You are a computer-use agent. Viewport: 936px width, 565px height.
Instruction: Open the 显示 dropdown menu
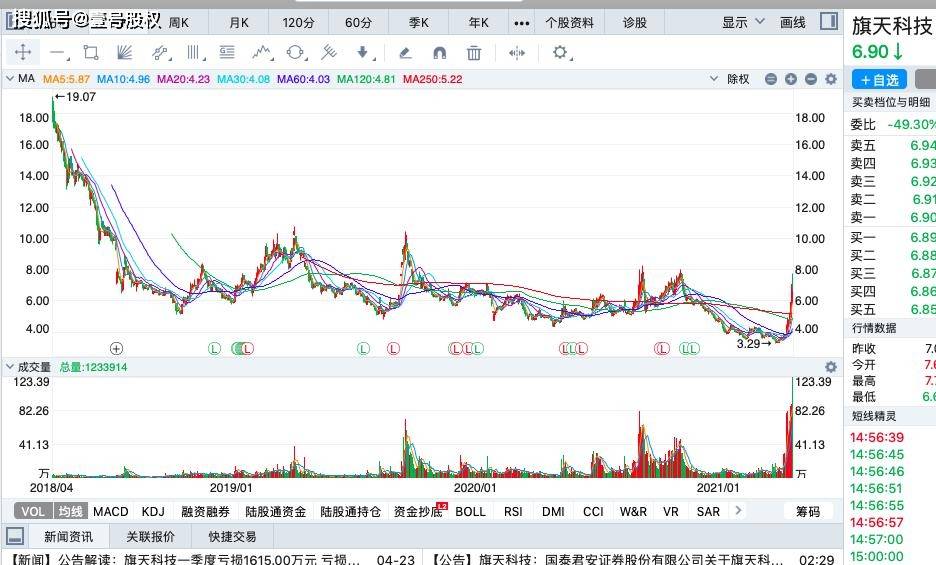pos(743,22)
